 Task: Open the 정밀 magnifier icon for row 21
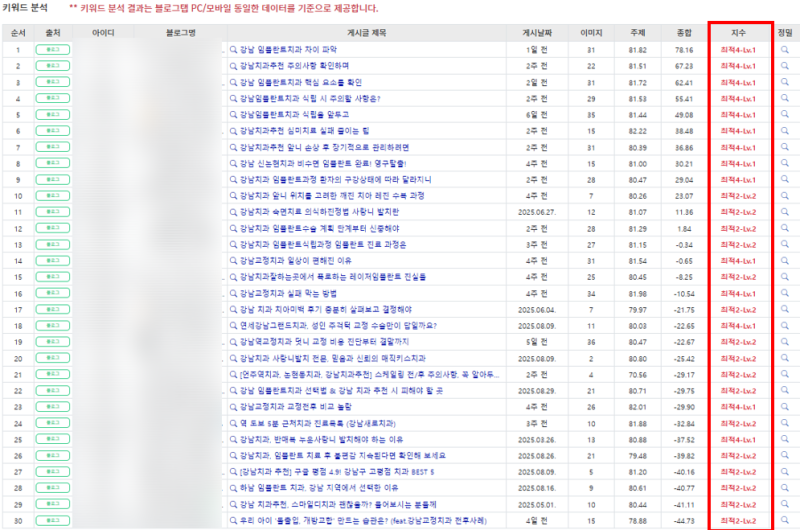click(785, 374)
